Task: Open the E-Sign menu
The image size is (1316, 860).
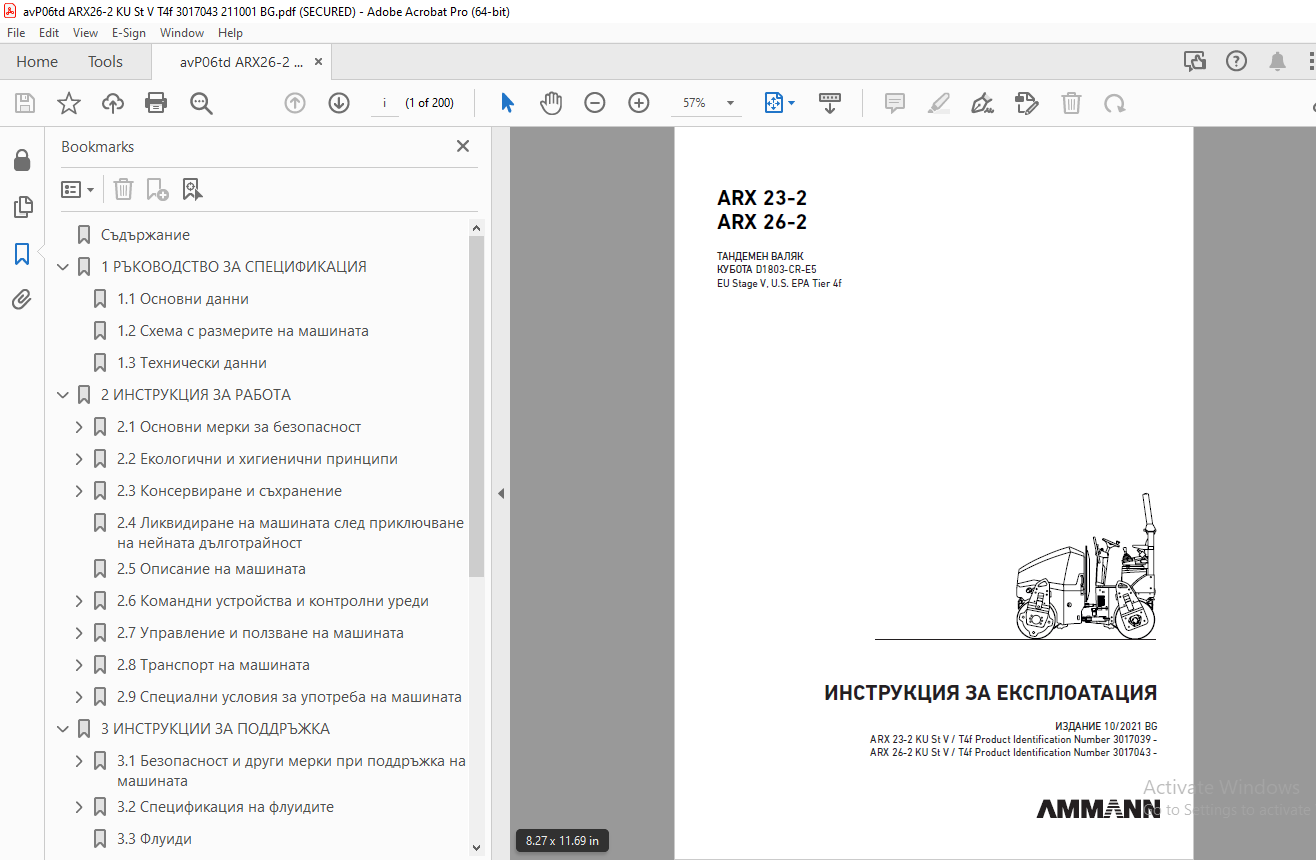Action: (129, 33)
